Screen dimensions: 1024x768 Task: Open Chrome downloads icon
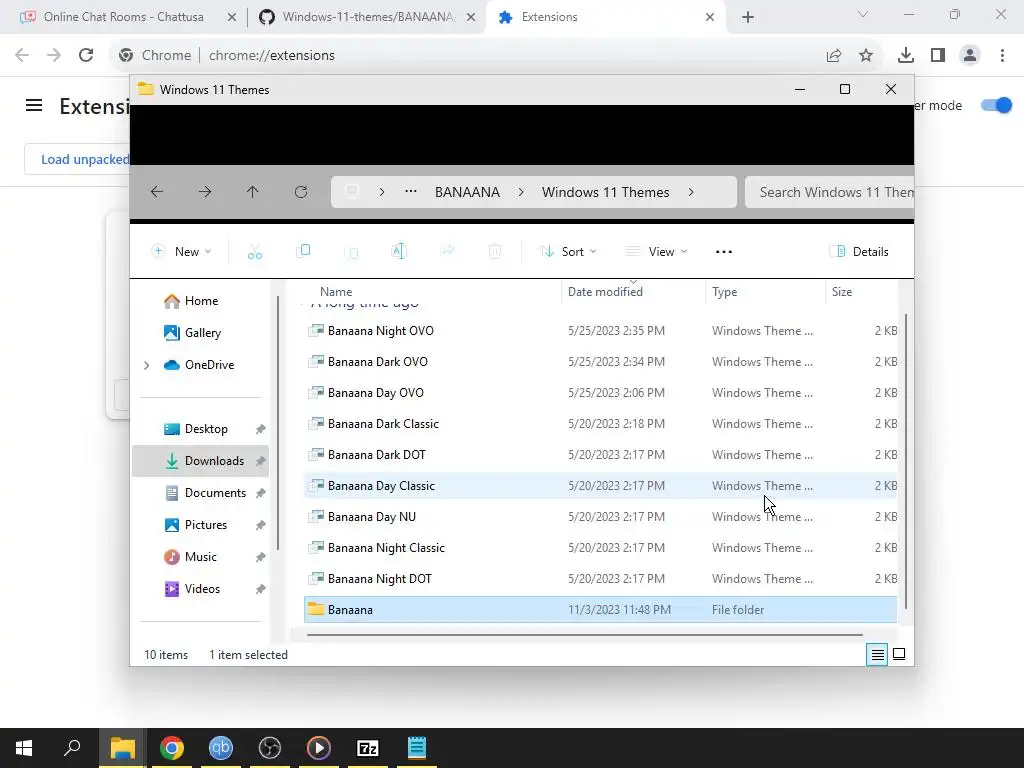click(x=906, y=56)
